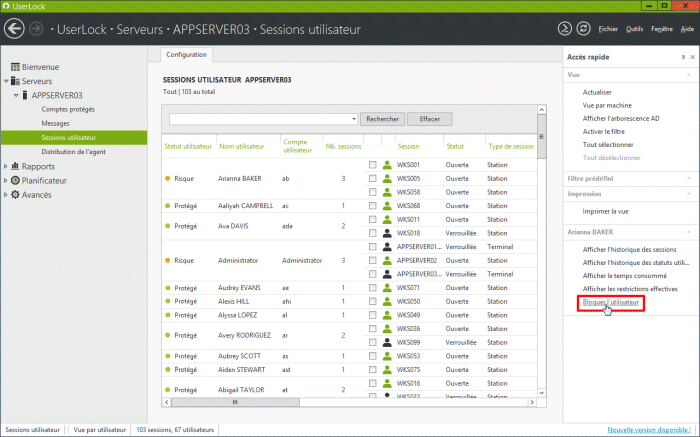Check the WKS049 session checkbox
The image size is (700, 437).
tap(372, 315)
